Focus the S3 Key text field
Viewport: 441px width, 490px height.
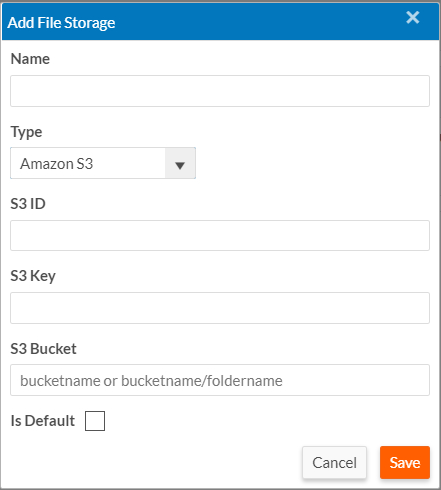pyautogui.click(x=220, y=308)
